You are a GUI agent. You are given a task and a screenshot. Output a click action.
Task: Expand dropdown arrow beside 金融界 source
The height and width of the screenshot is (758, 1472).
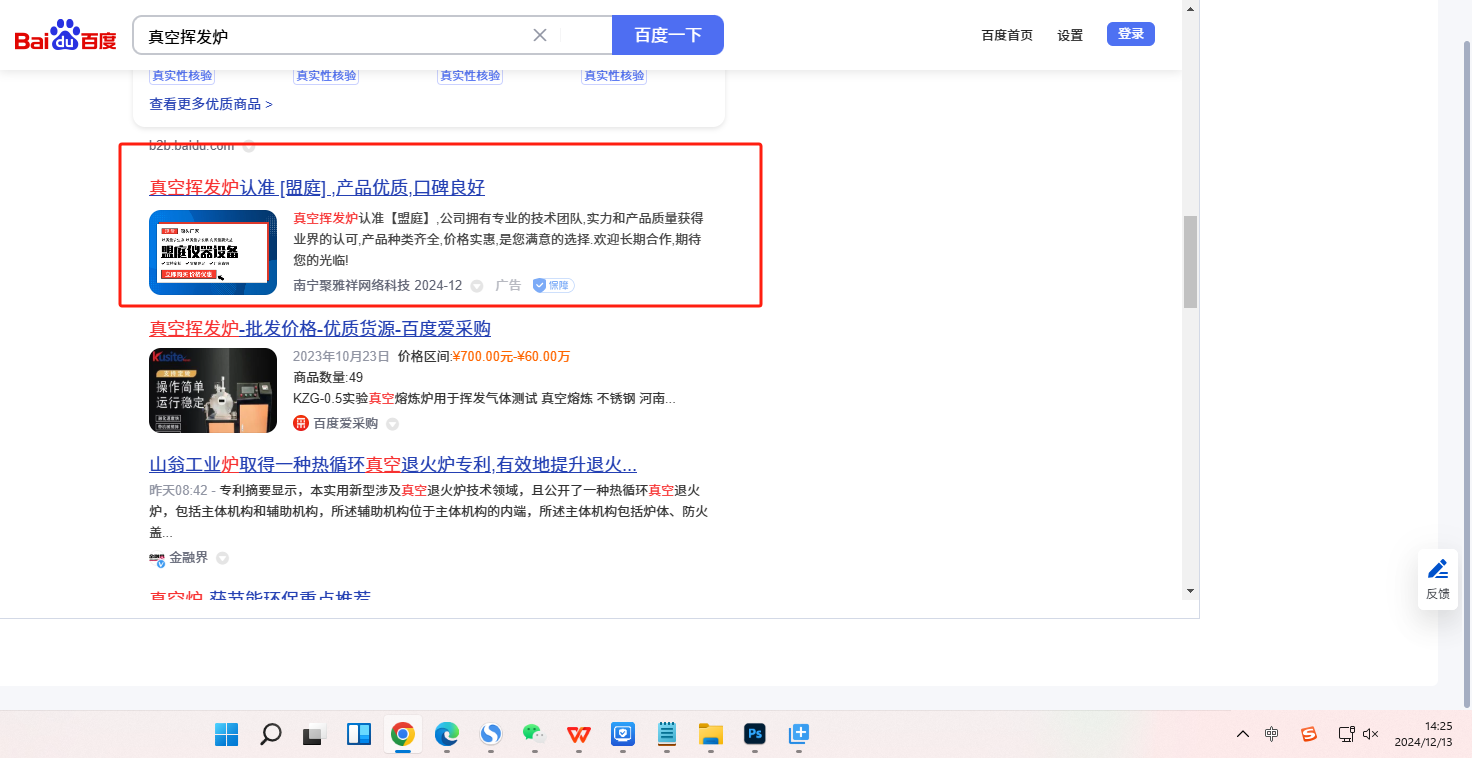click(223, 558)
